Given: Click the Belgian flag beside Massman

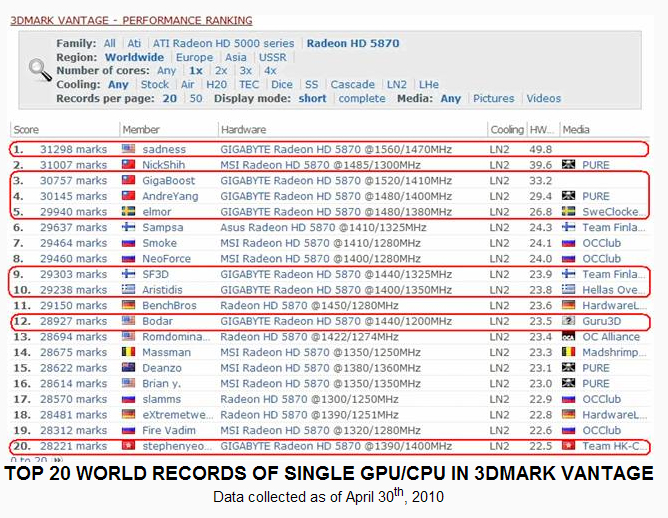Looking at the screenshot, I should 128,352.
